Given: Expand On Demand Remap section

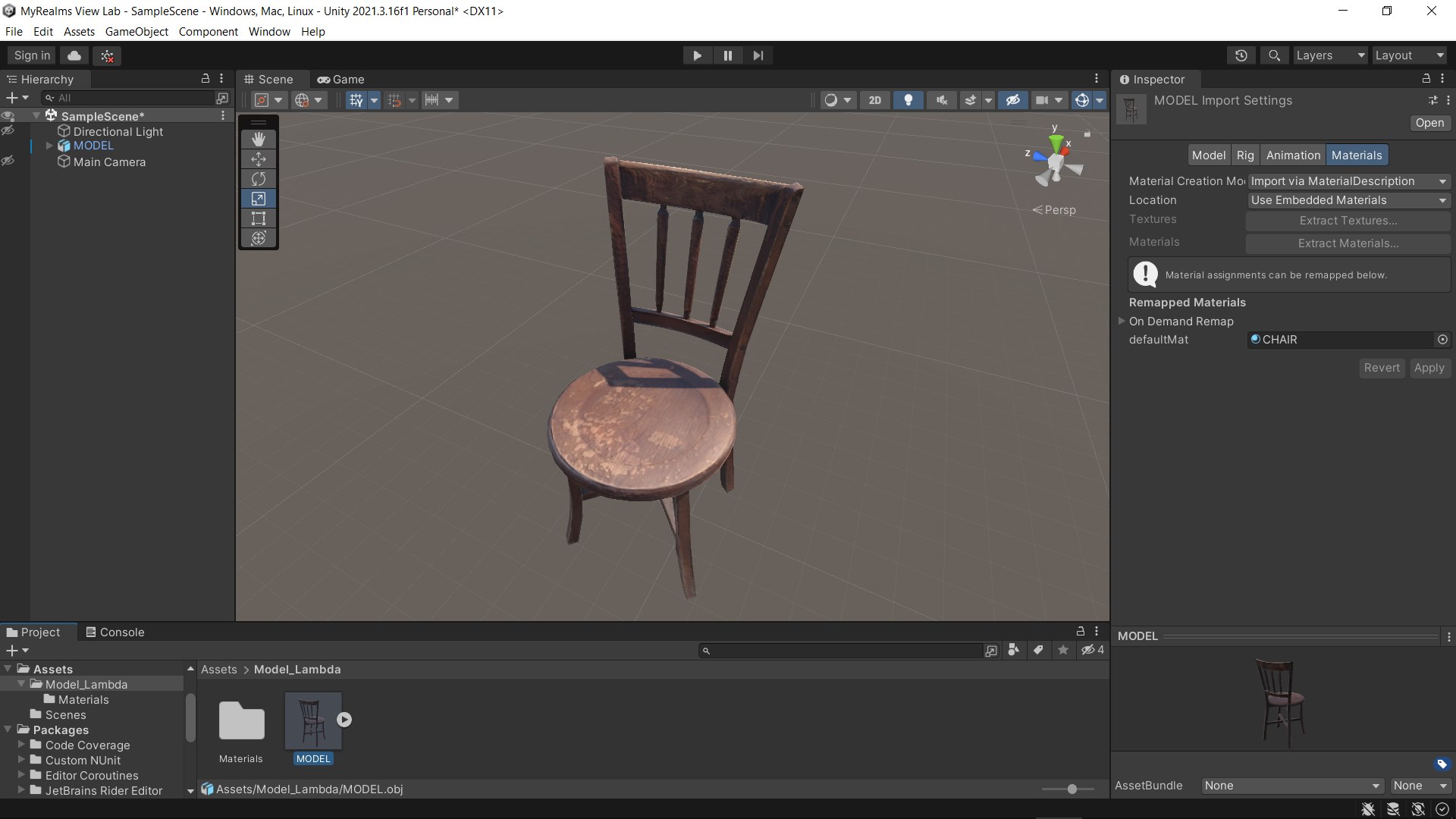Looking at the screenshot, I should 1122,321.
